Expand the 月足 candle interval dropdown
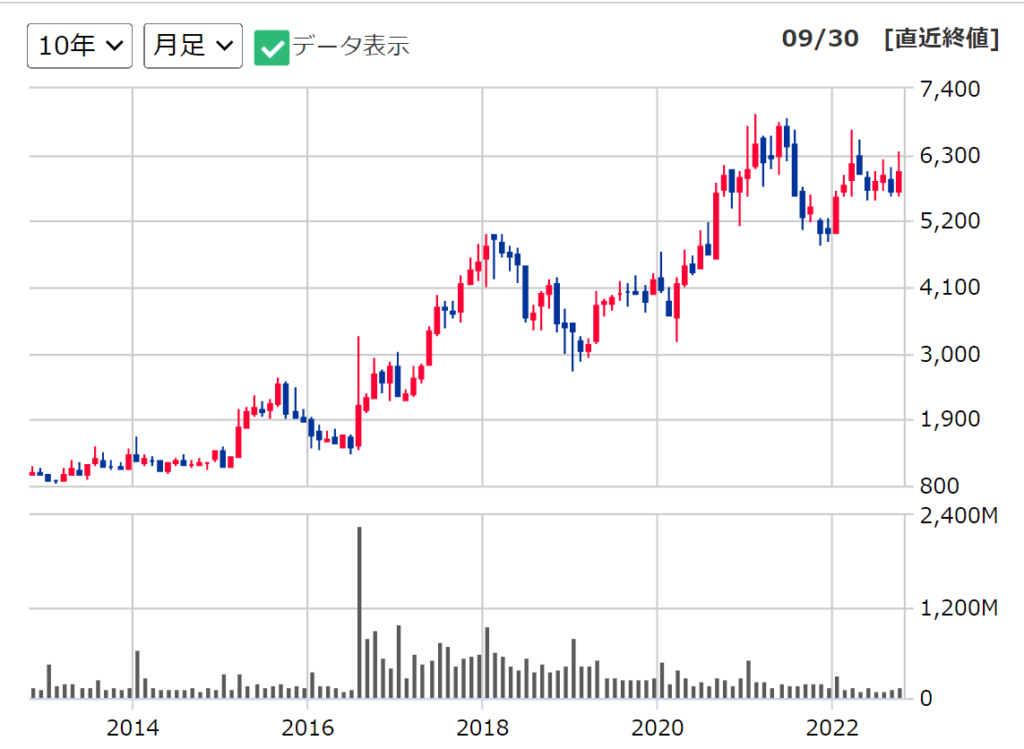 click(x=193, y=45)
